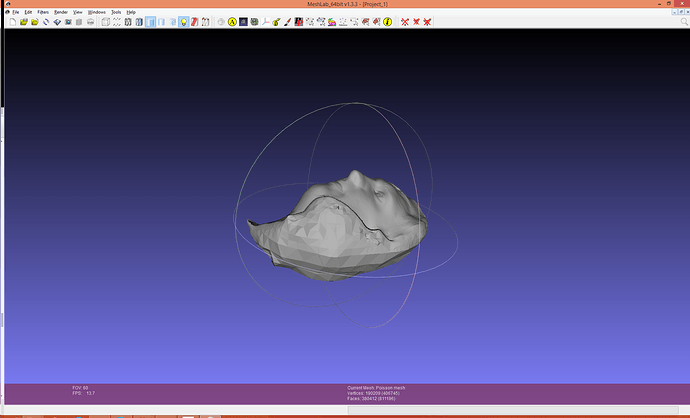Open the File menu
690x418 pixels.
pos(15,12)
